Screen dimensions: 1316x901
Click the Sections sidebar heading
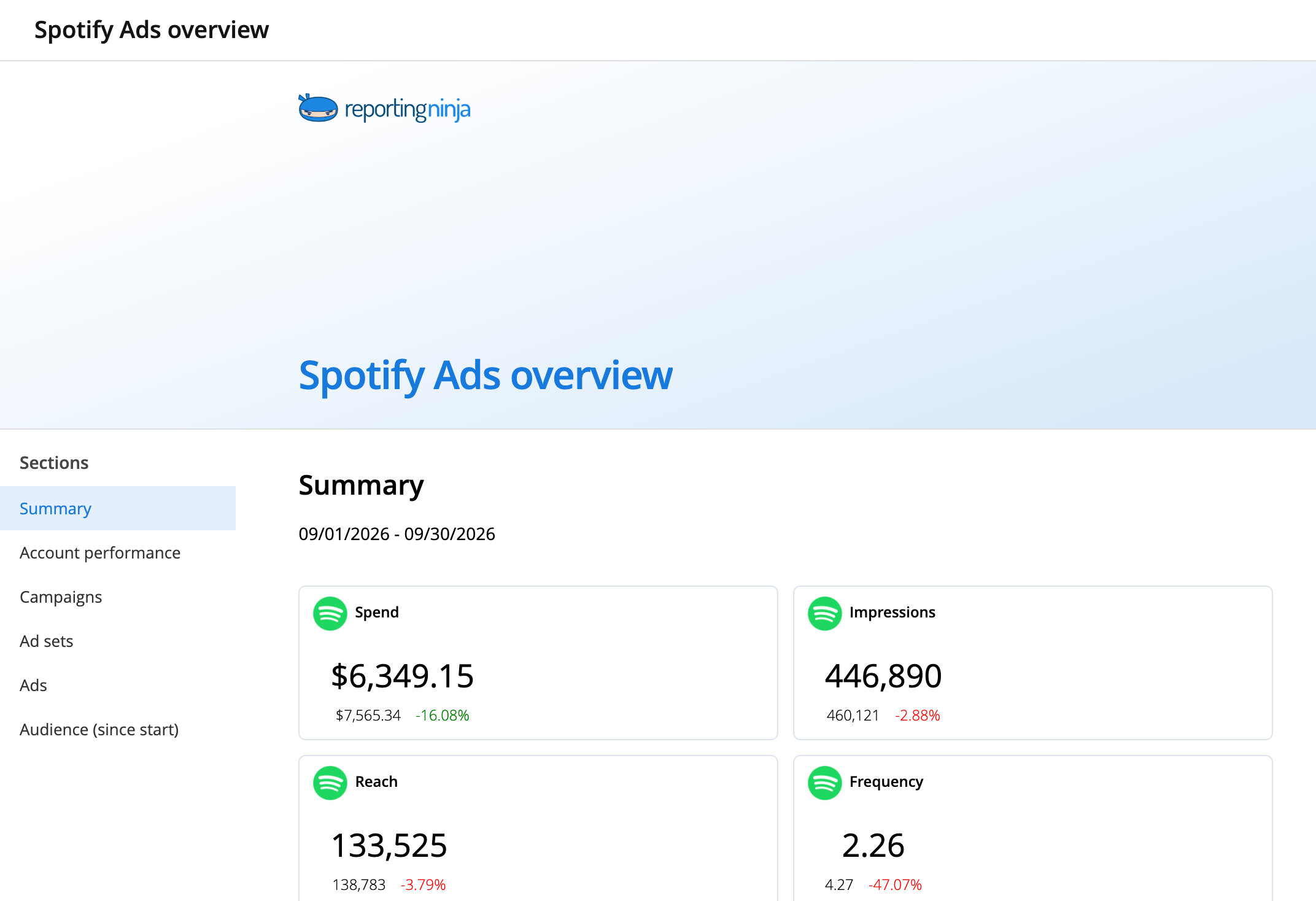(x=54, y=463)
